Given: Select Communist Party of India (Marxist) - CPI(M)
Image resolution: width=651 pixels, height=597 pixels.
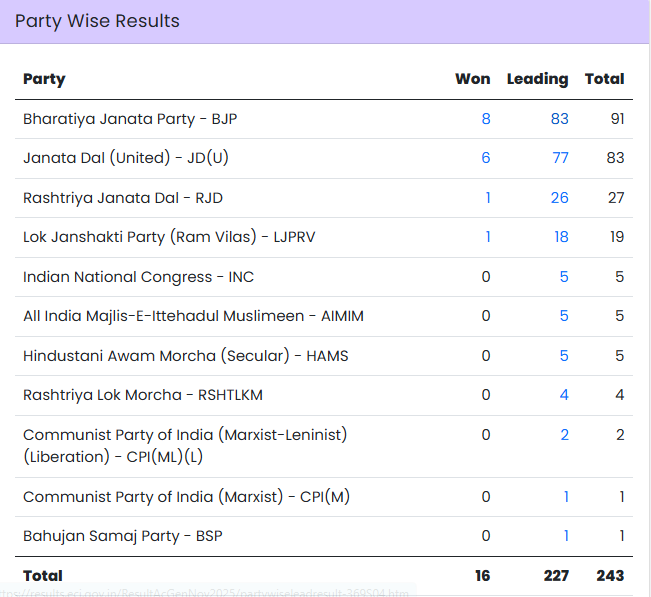Looking at the screenshot, I should [x=186, y=497].
